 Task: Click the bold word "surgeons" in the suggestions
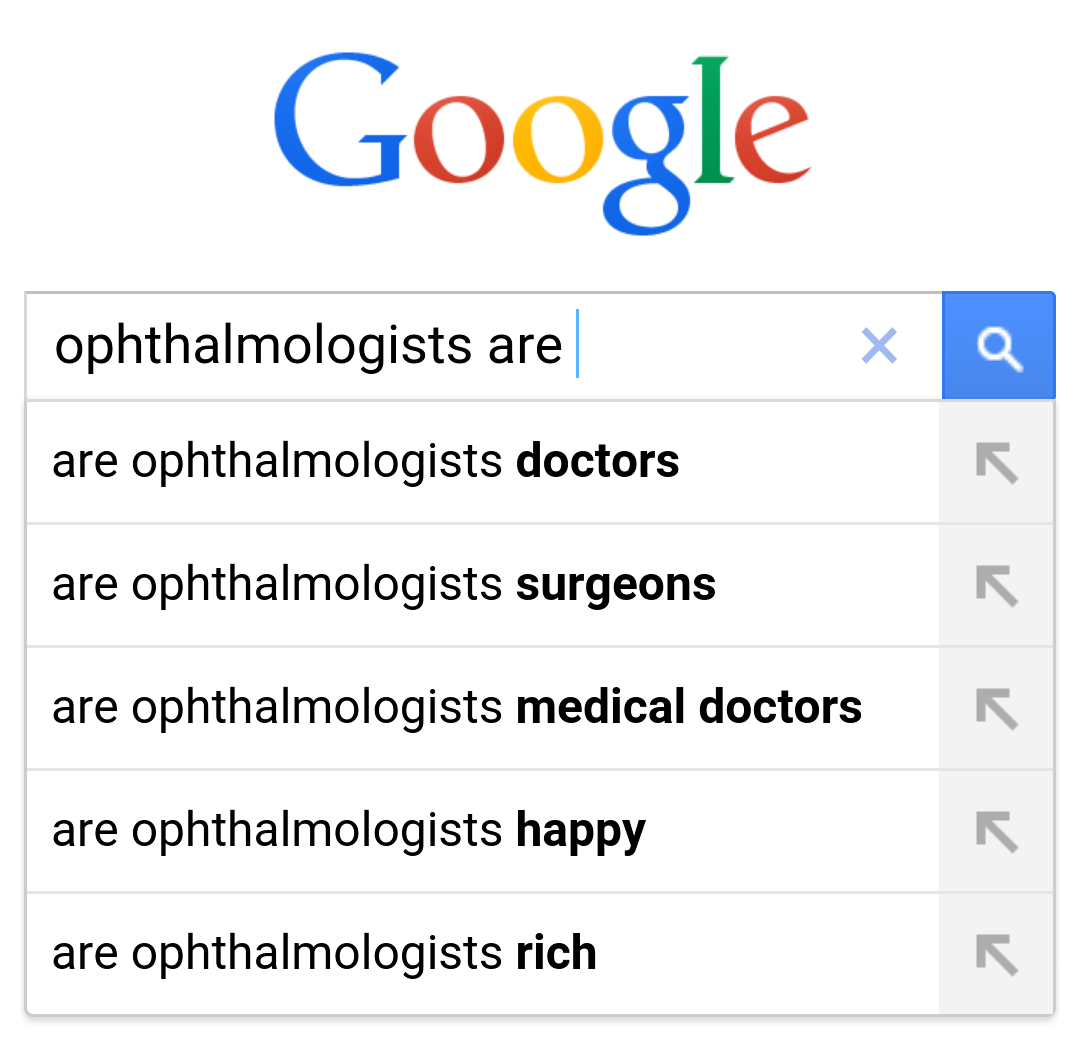pyautogui.click(x=615, y=585)
